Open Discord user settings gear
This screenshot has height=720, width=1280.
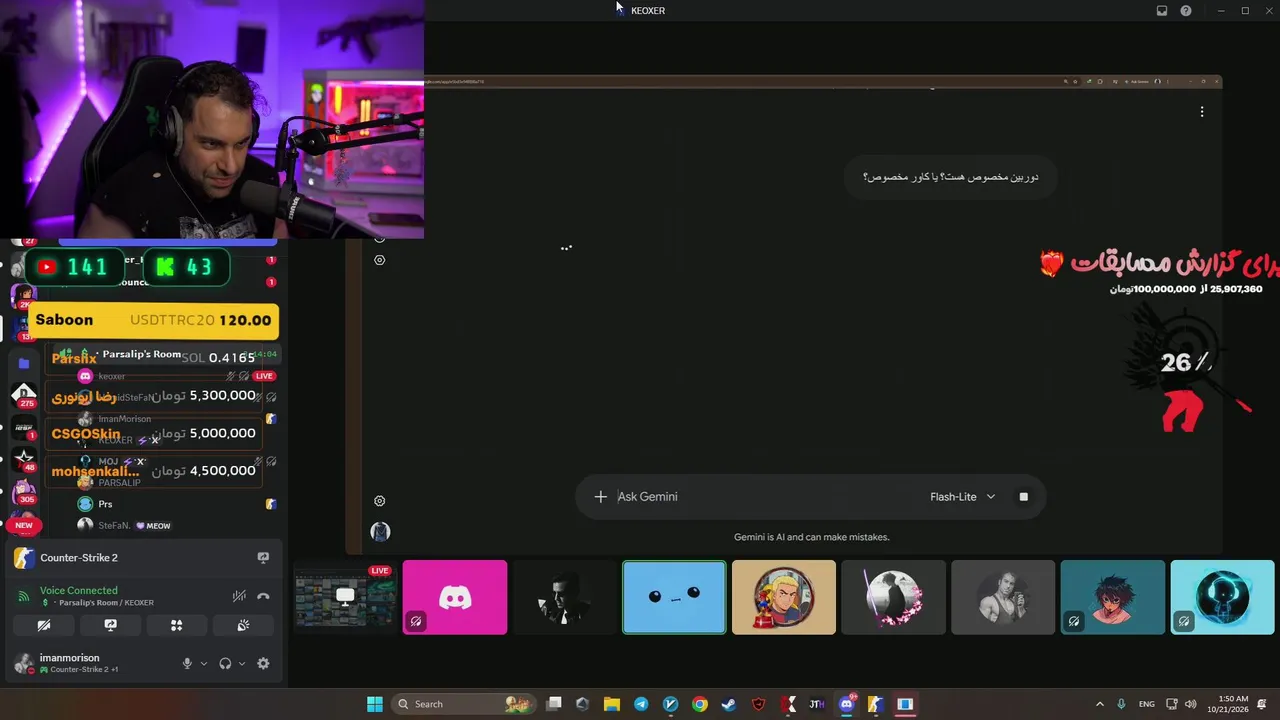(263, 663)
